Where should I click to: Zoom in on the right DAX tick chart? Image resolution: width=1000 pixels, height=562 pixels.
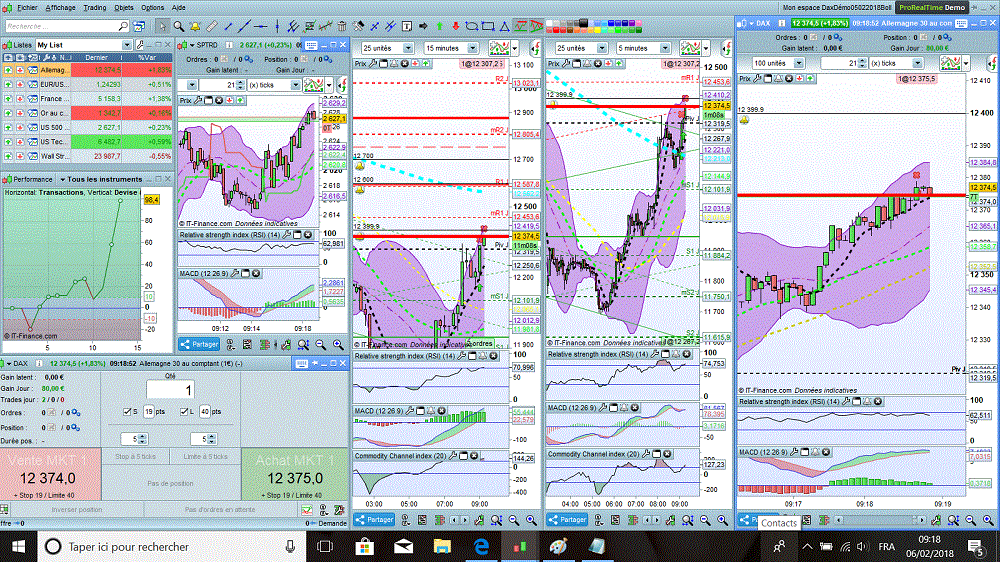point(988,521)
